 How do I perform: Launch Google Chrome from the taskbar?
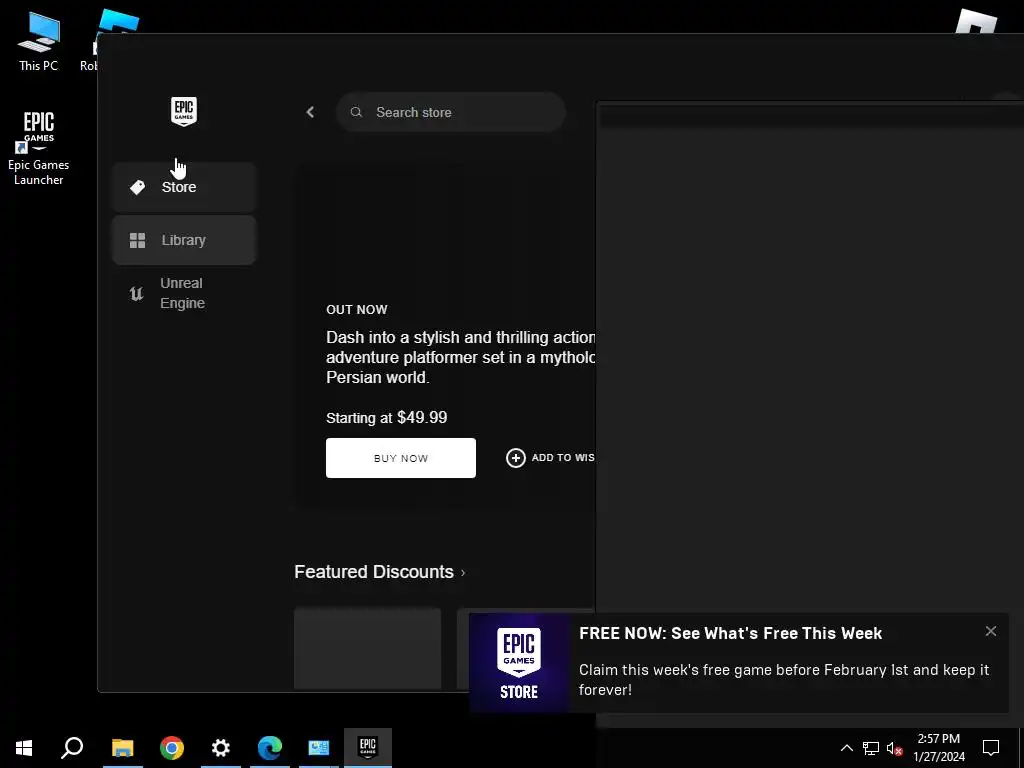172,748
